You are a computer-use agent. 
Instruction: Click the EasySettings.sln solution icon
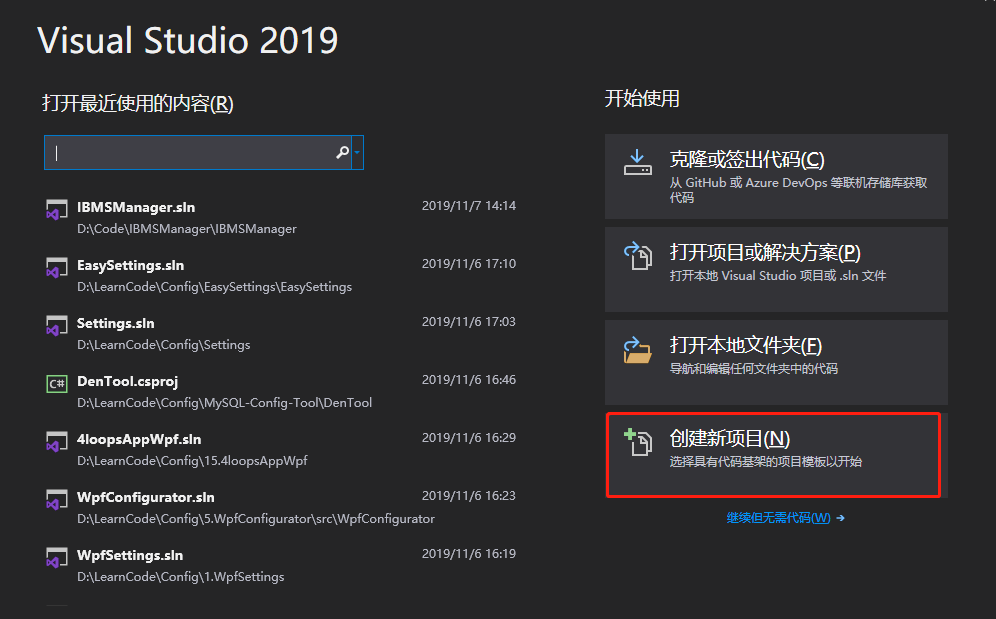57,268
